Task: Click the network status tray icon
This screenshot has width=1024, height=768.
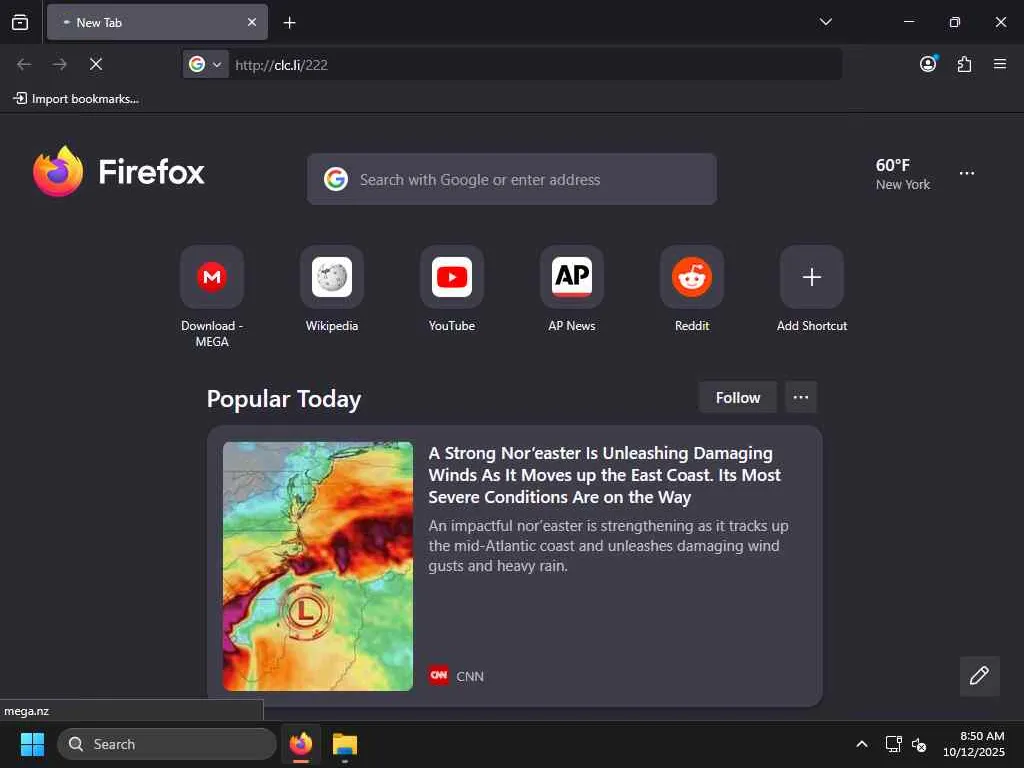Action: [x=893, y=744]
